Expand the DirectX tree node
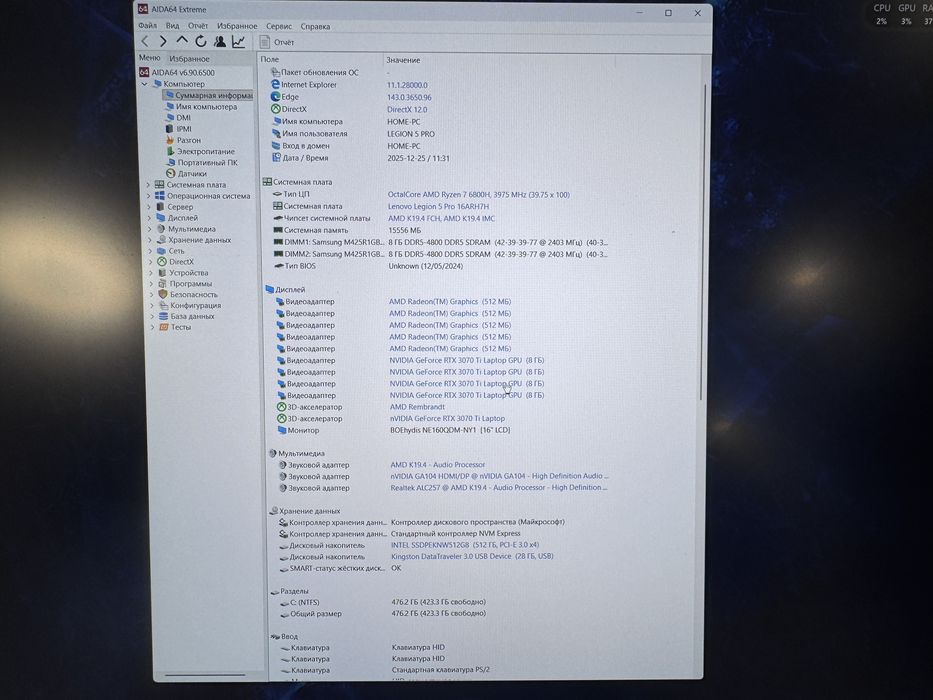933x700 pixels. click(150, 262)
